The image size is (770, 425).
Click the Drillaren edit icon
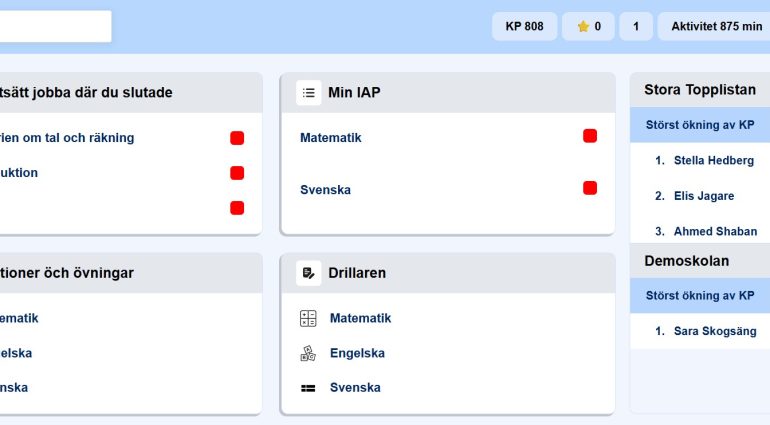(x=308, y=273)
